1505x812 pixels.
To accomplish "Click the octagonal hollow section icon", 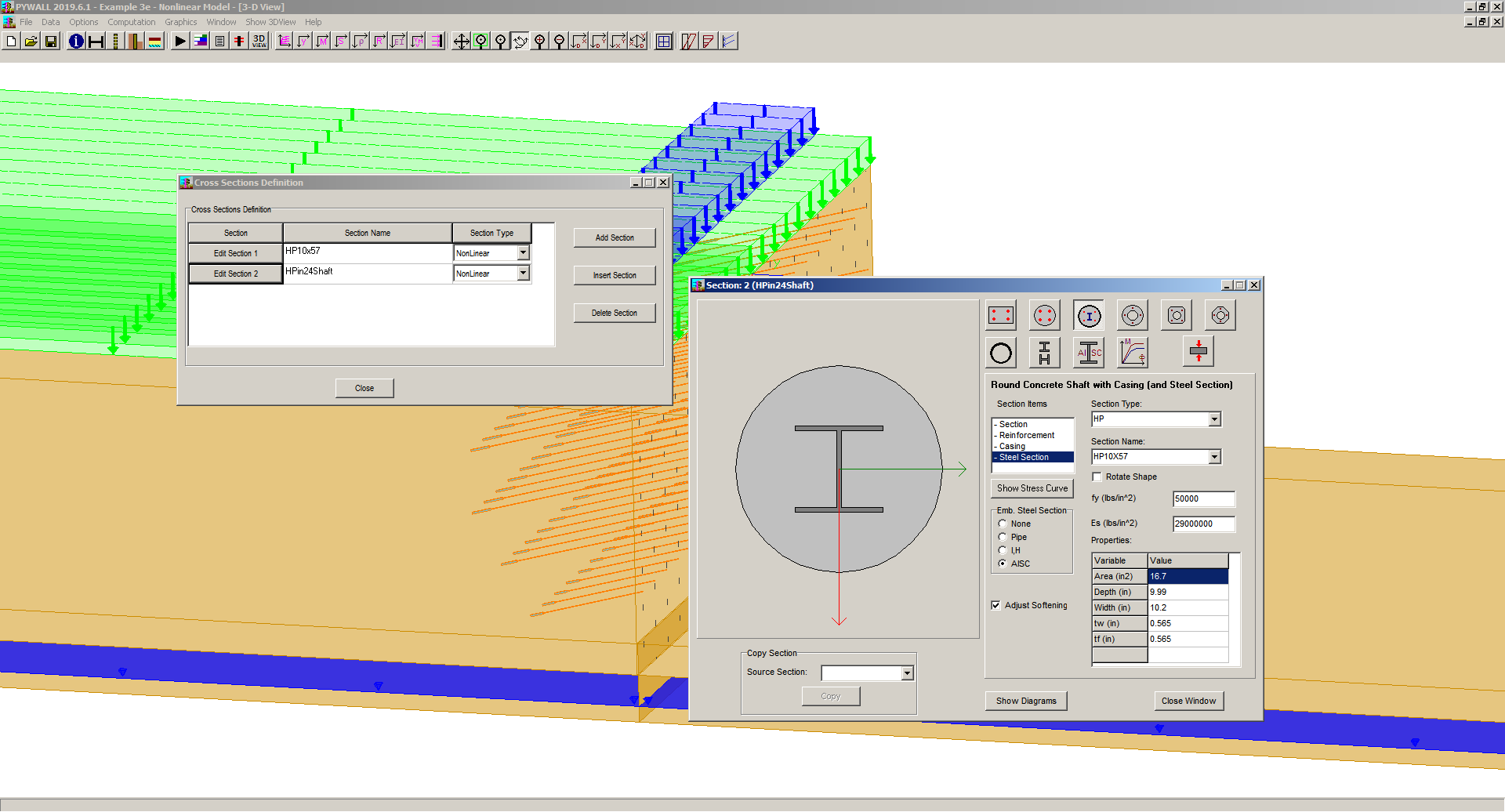I will click(x=1220, y=316).
